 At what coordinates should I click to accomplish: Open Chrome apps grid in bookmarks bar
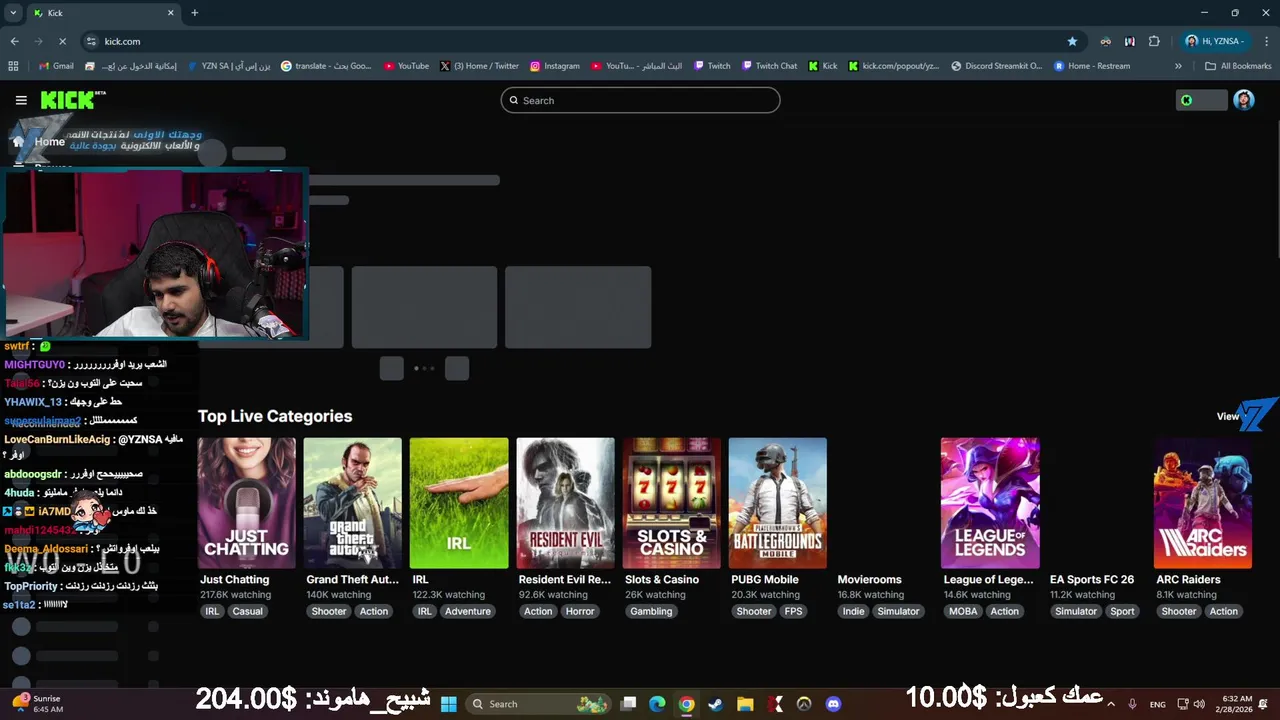point(13,66)
